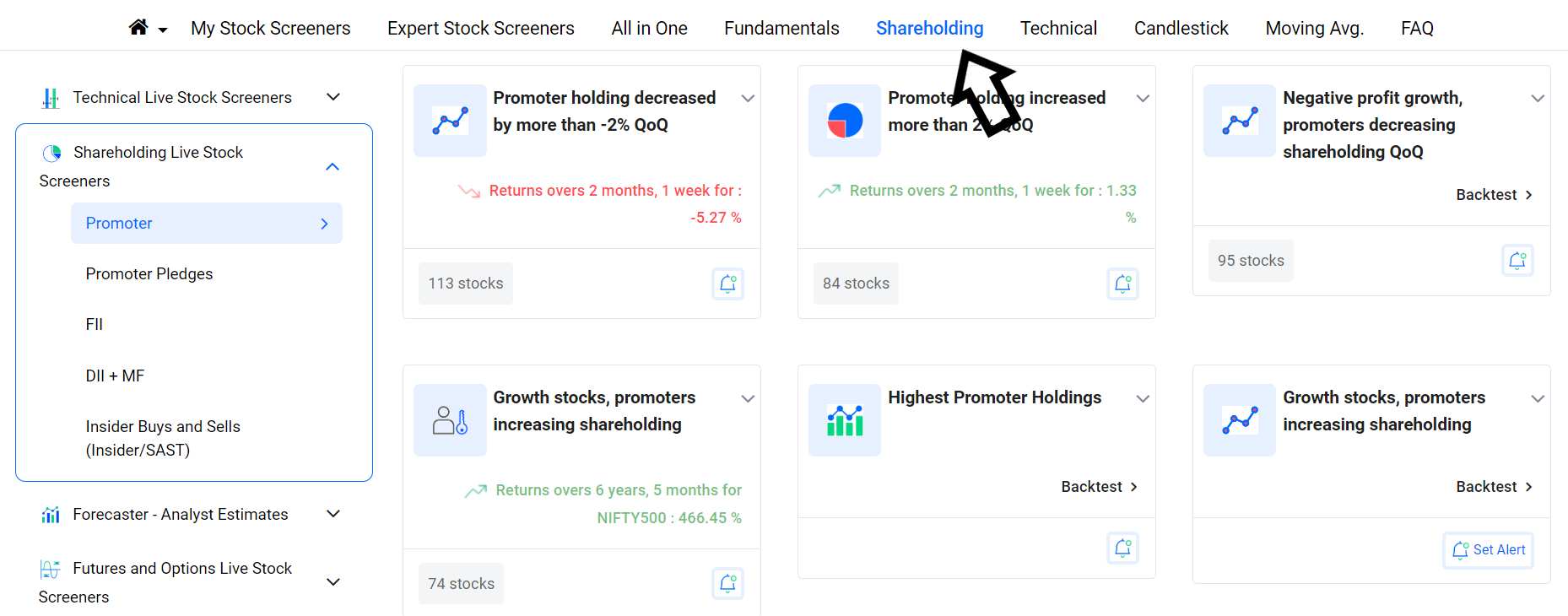Select FII in the sidebar list
1568x616 pixels.
click(95, 325)
